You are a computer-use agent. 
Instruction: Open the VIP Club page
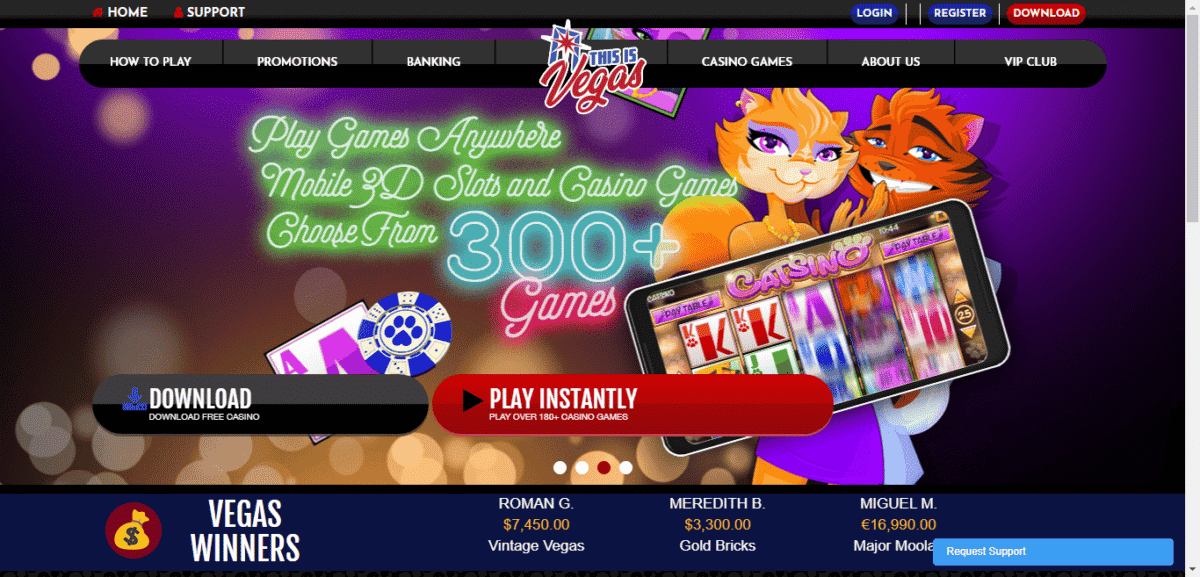(x=1030, y=62)
